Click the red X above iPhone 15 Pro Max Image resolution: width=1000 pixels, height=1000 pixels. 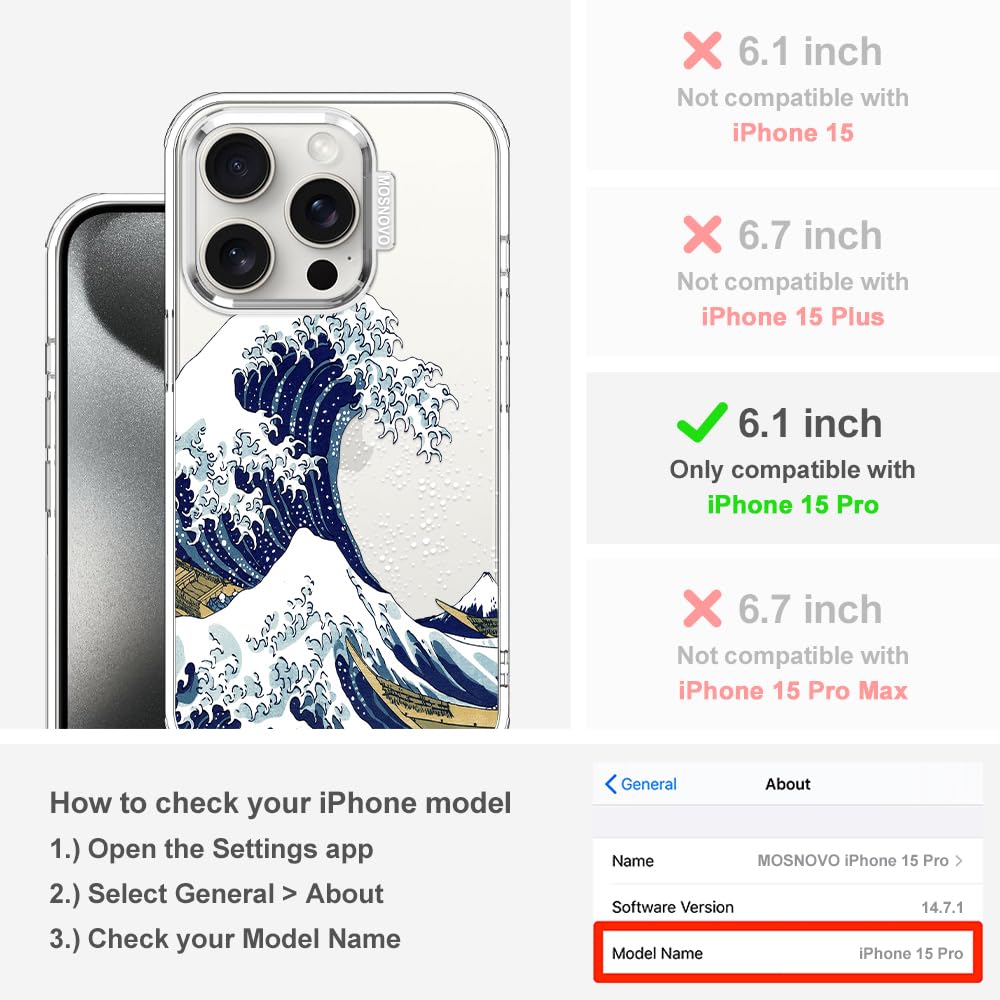[x=702, y=608]
